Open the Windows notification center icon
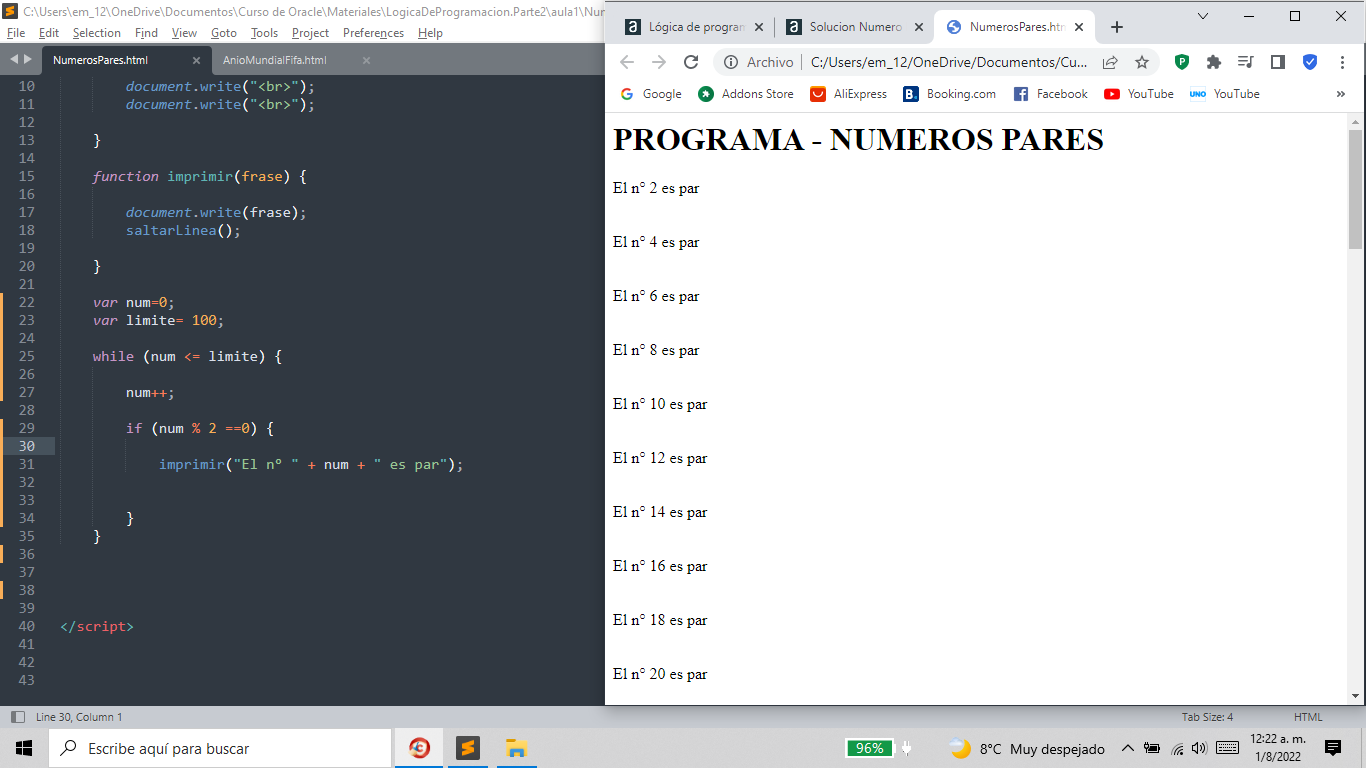 [x=1332, y=748]
